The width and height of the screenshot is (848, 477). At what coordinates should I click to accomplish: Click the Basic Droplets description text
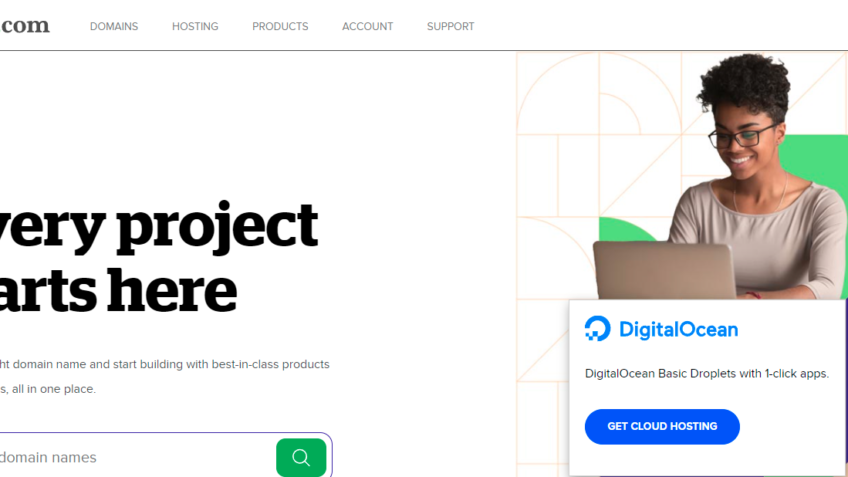706,373
